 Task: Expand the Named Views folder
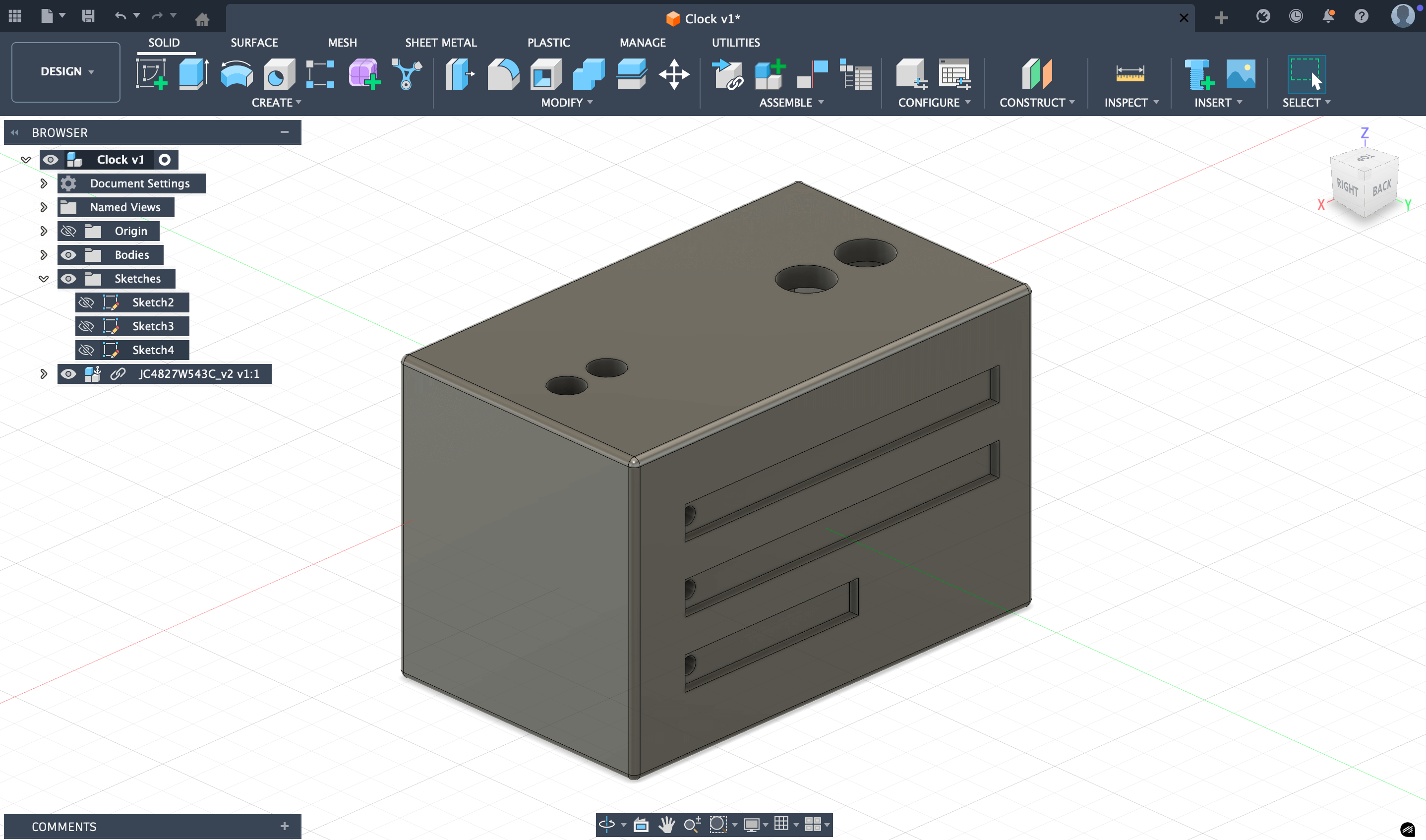tap(44, 207)
